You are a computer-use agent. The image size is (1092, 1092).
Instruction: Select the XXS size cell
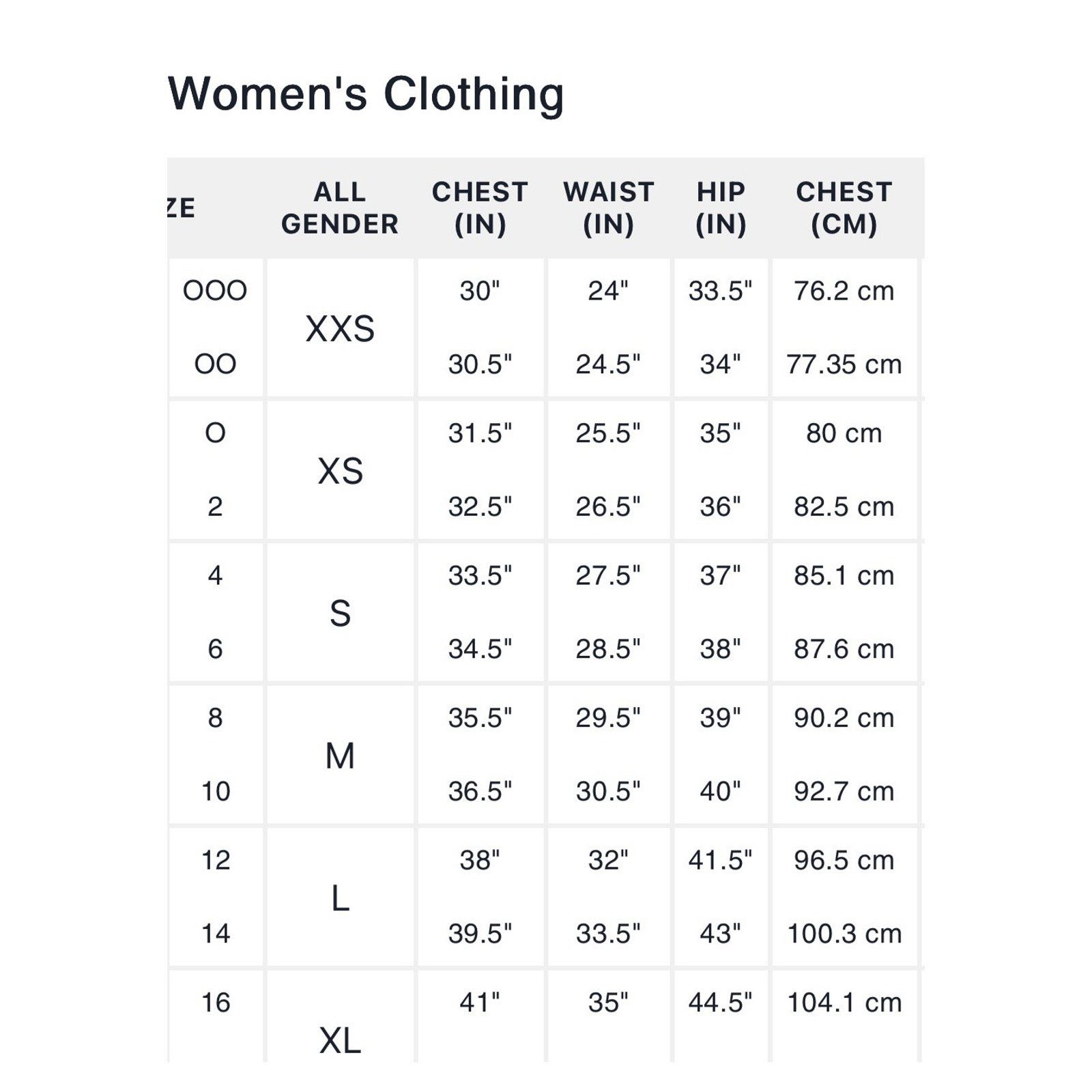pyautogui.click(x=340, y=329)
